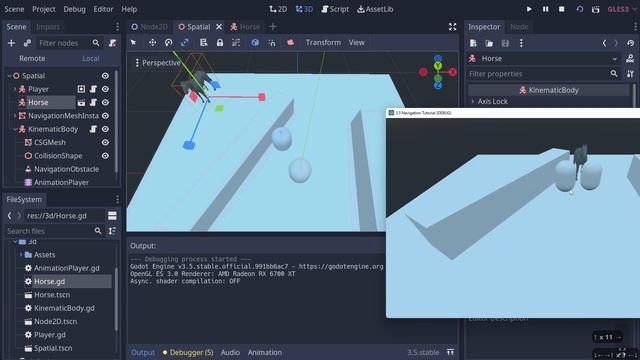This screenshot has width=640, height=360.
Task: Open the Project menu
Action: 44,9
